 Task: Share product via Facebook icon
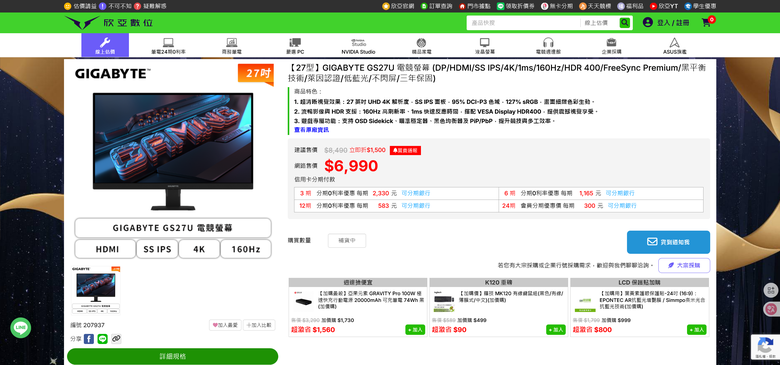[89, 339]
